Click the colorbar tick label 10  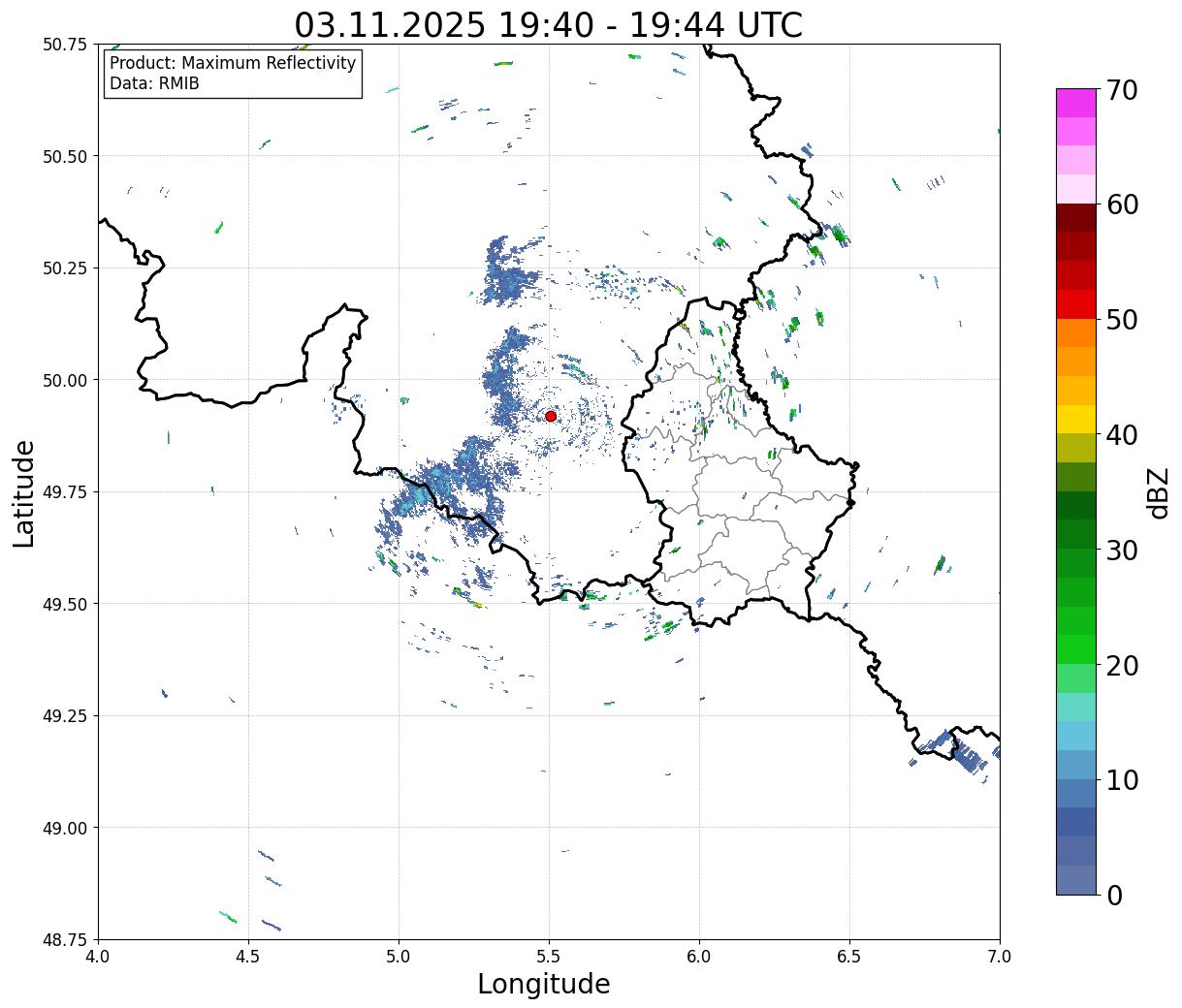(1122, 780)
